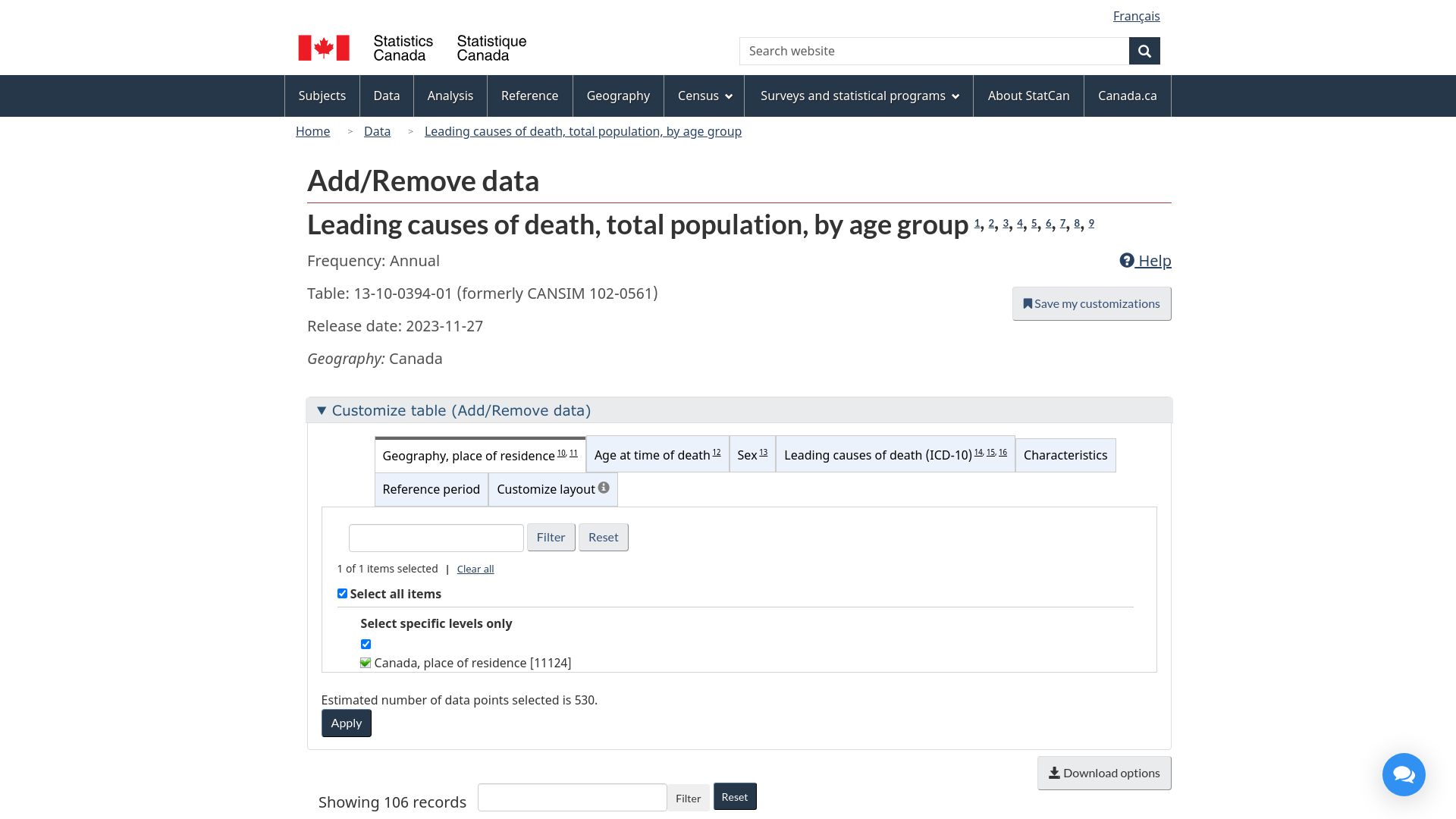Uncheck Canada, place of residence checkbox
This screenshot has height=819, width=1456.
(x=366, y=663)
